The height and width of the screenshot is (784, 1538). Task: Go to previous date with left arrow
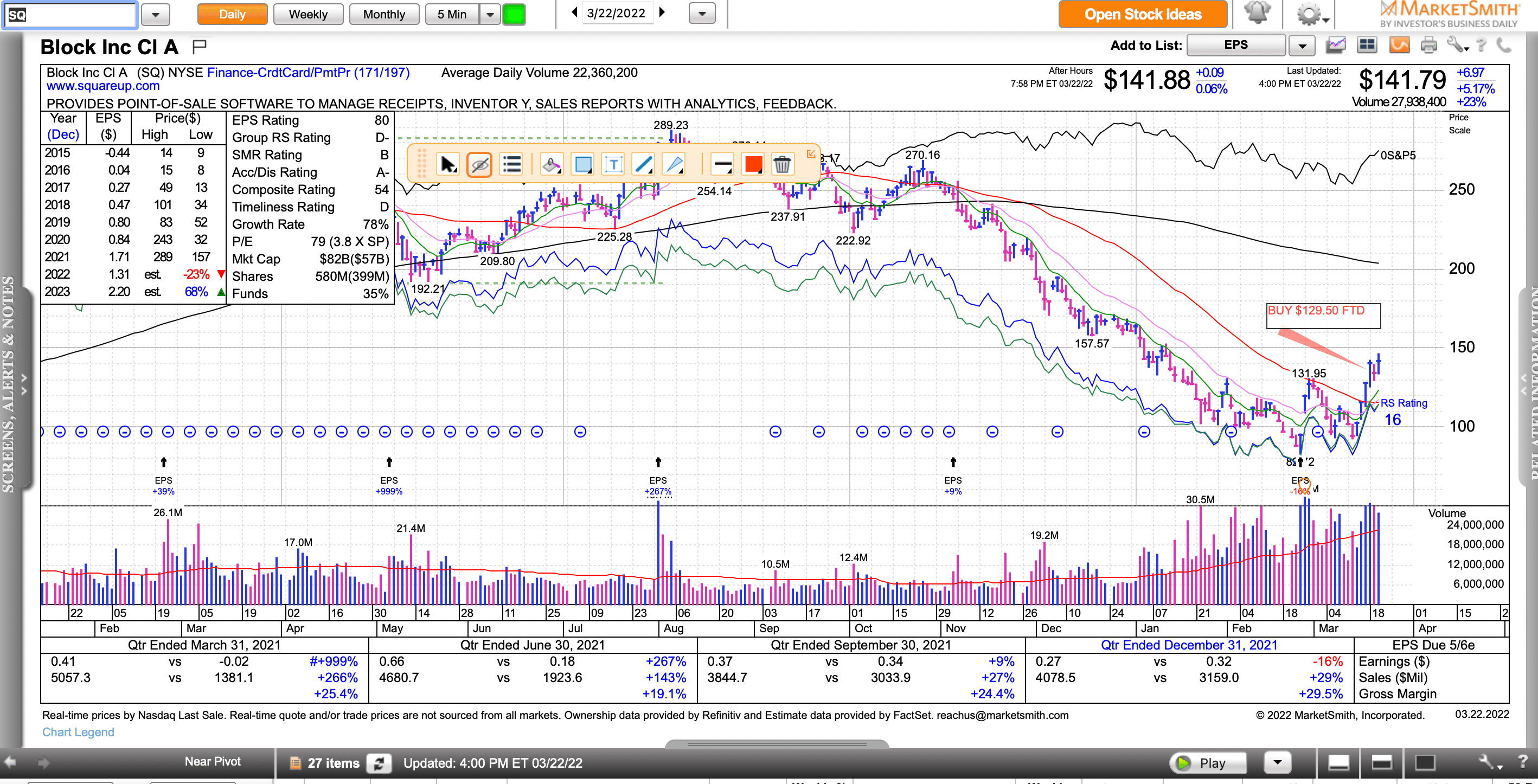[574, 12]
